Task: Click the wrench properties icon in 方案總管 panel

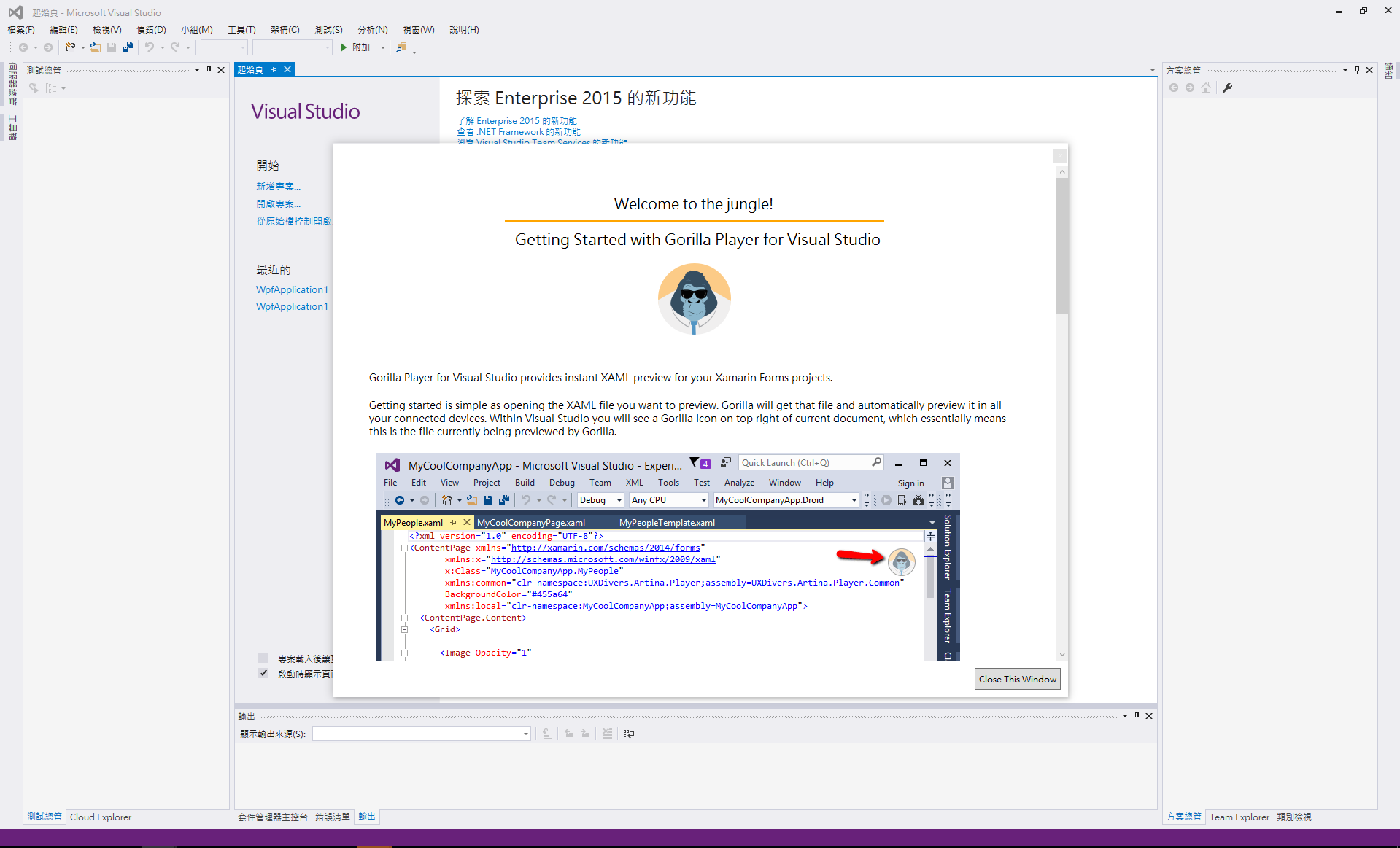Action: 1227,87
